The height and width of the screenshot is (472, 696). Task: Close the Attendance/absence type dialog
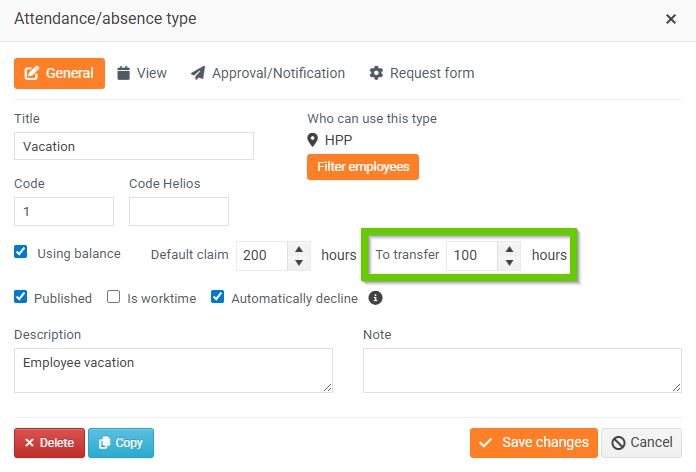point(670,19)
